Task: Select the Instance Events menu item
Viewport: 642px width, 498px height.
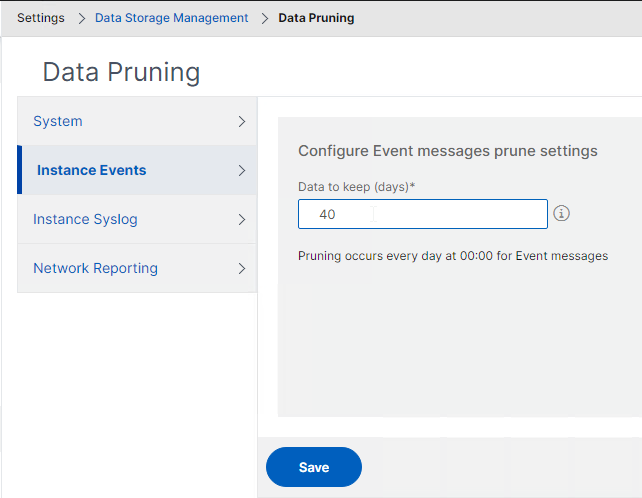Action: 137,170
